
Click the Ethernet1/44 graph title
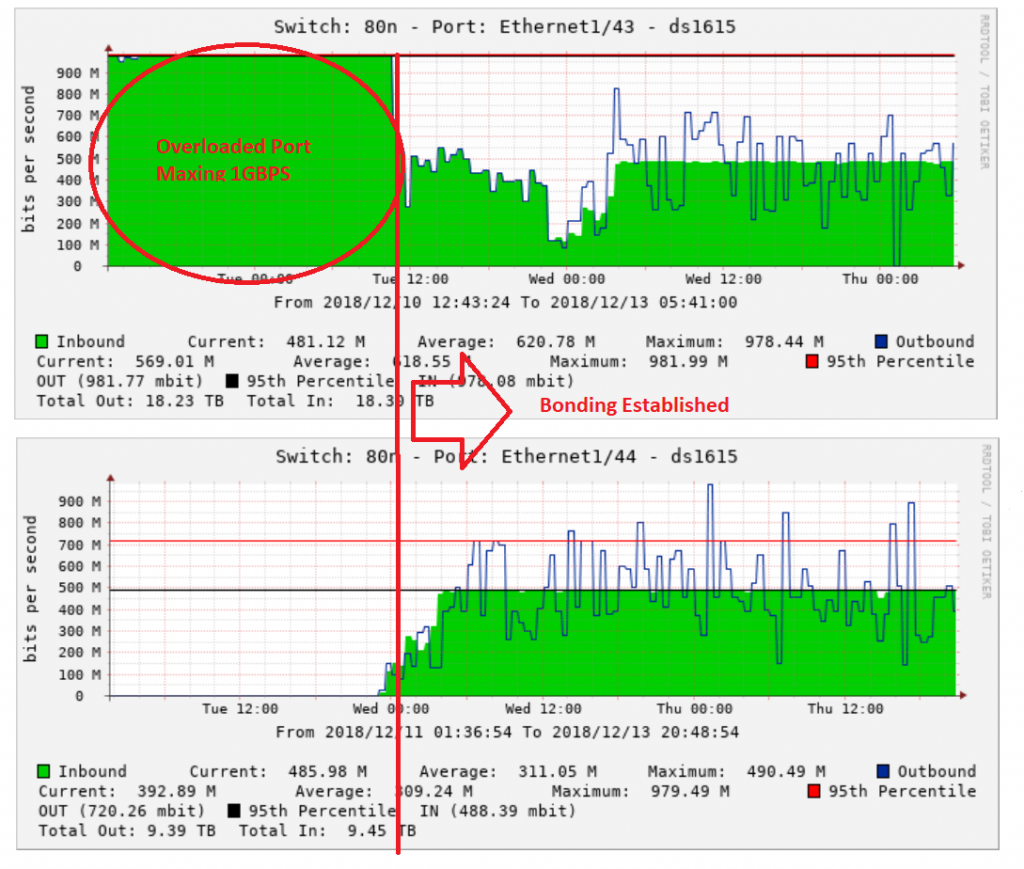click(506, 456)
